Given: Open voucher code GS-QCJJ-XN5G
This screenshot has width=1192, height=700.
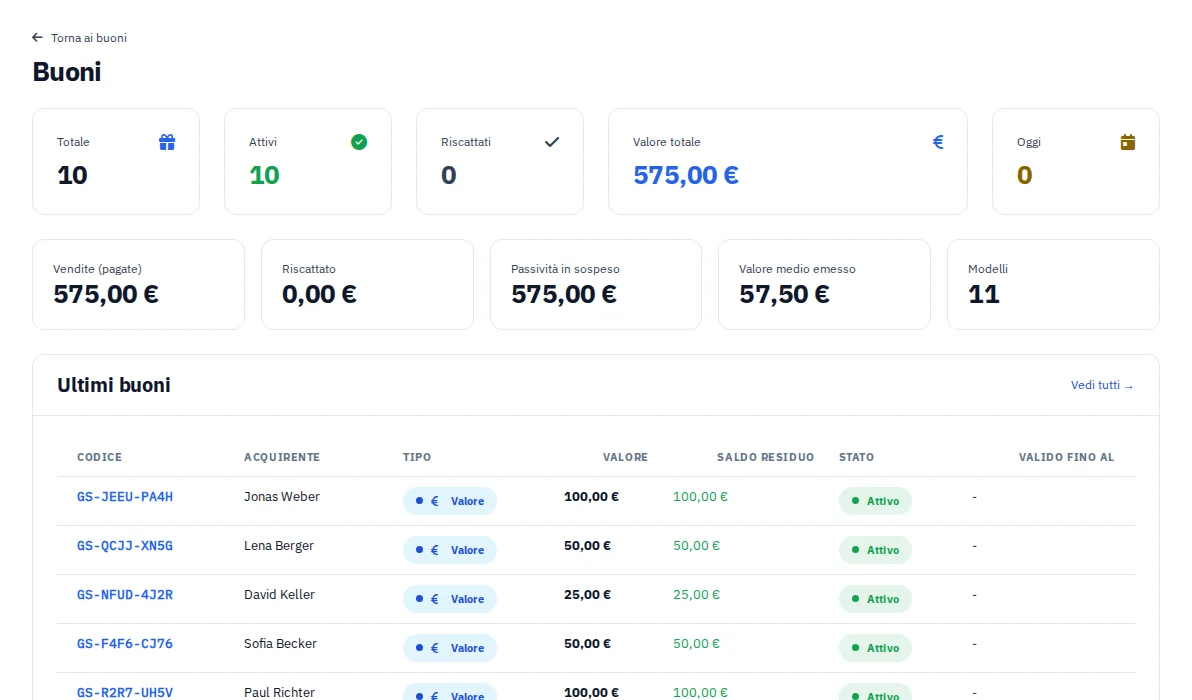Looking at the screenshot, I should click(x=125, y=546).
